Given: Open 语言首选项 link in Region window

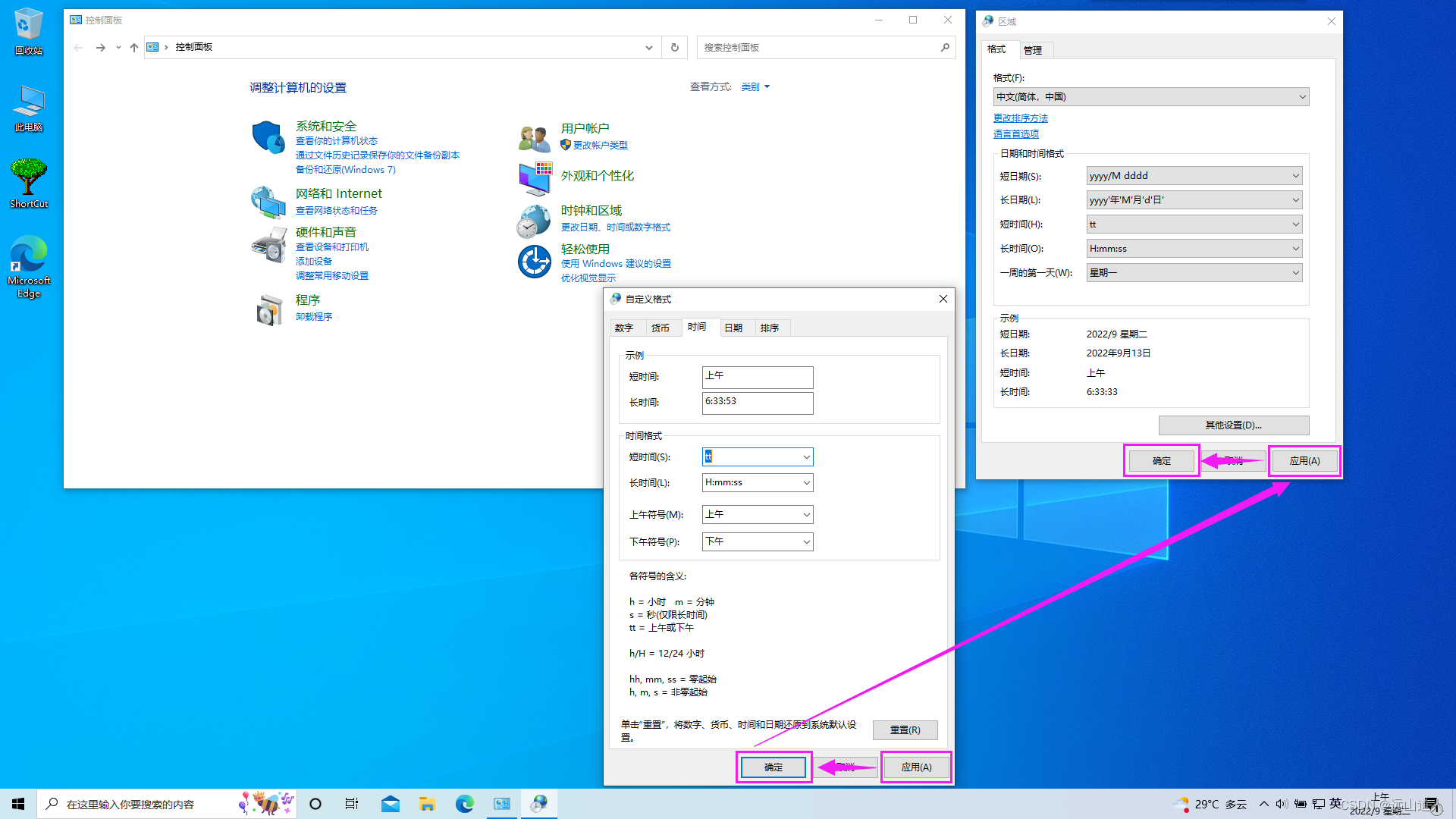Looking at the screenshot, I should coord(1016,133).
